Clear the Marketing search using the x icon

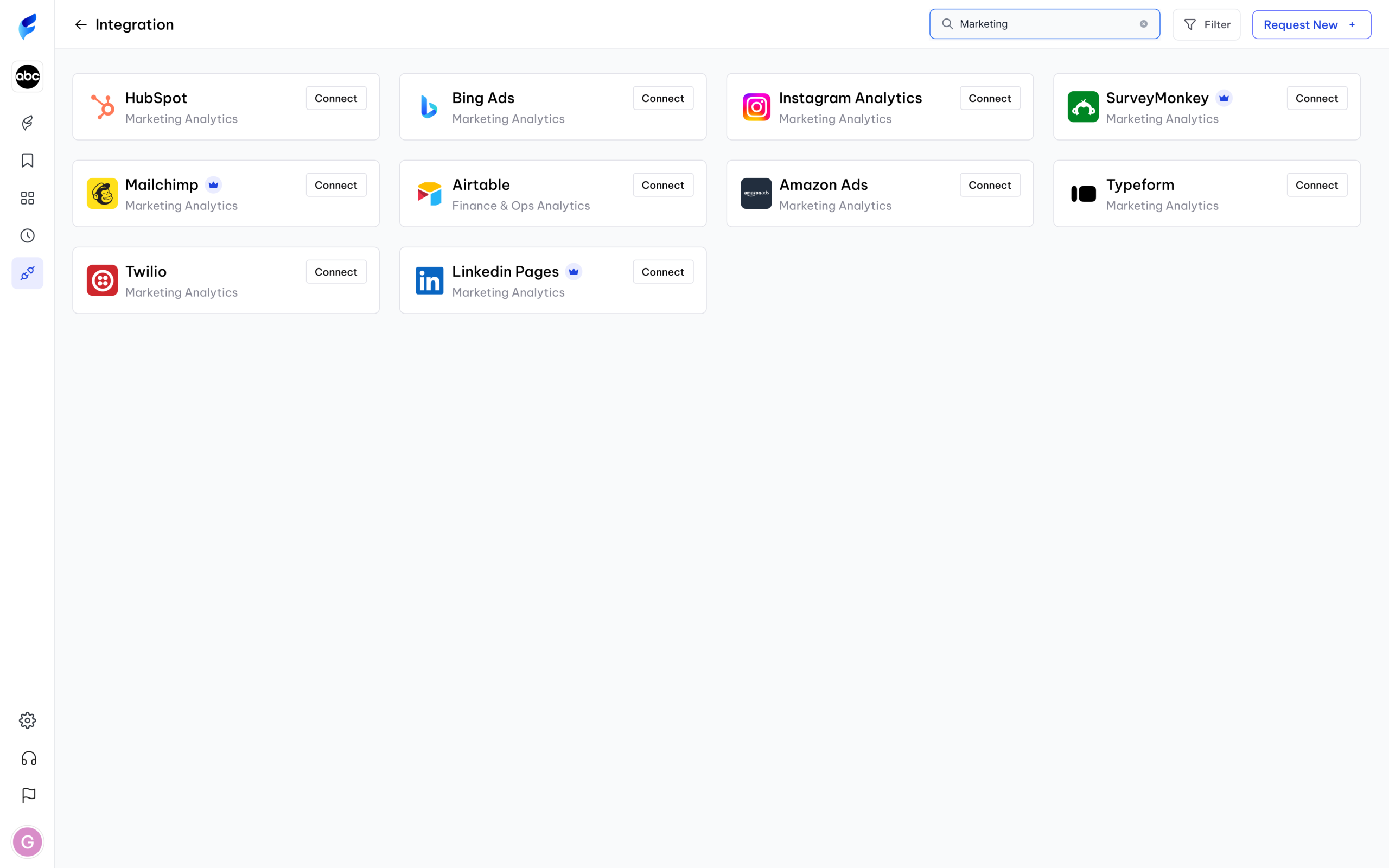coord(1143,23)
